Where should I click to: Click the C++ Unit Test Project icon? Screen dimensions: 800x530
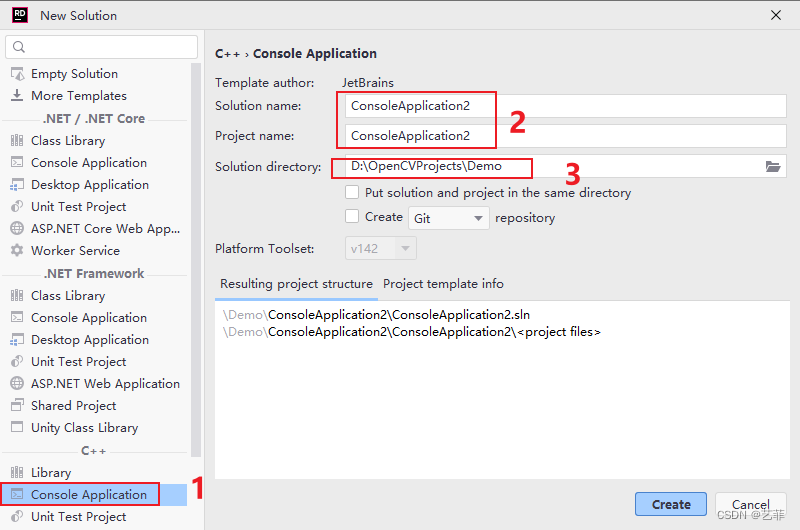tap(17, 517)
